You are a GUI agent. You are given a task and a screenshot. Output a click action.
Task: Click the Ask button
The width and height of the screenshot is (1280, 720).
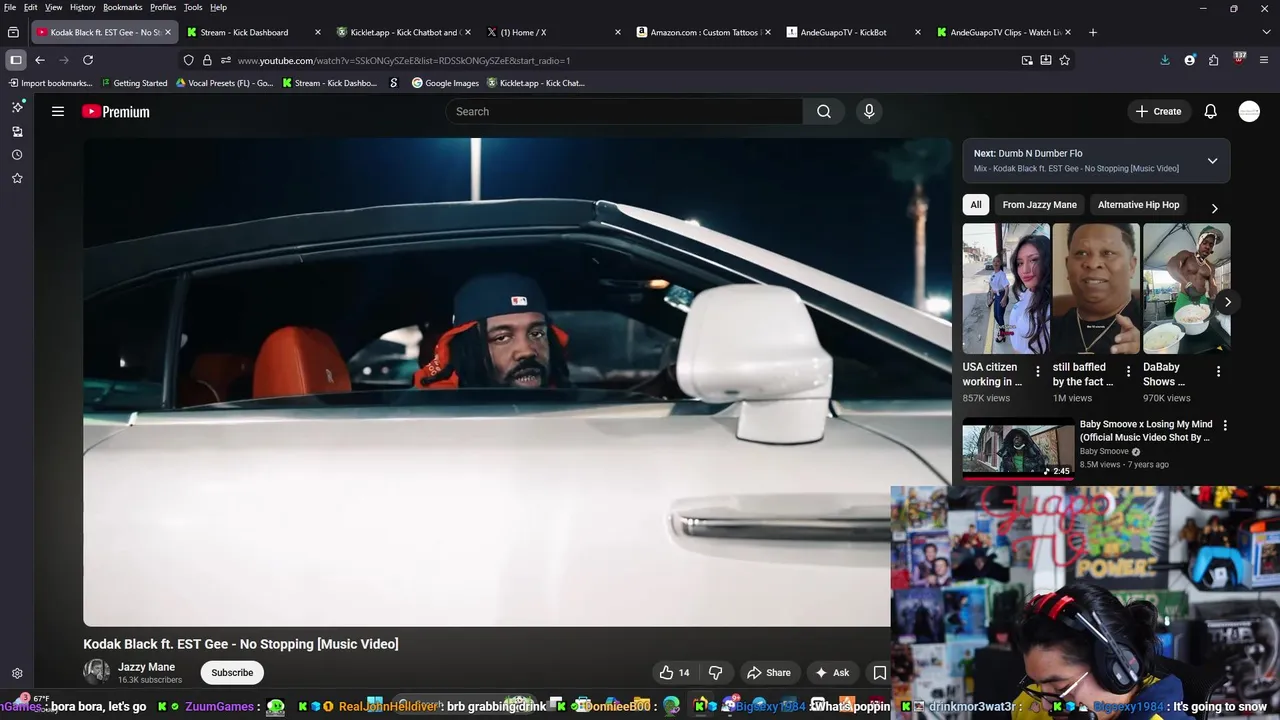point(832,673)
